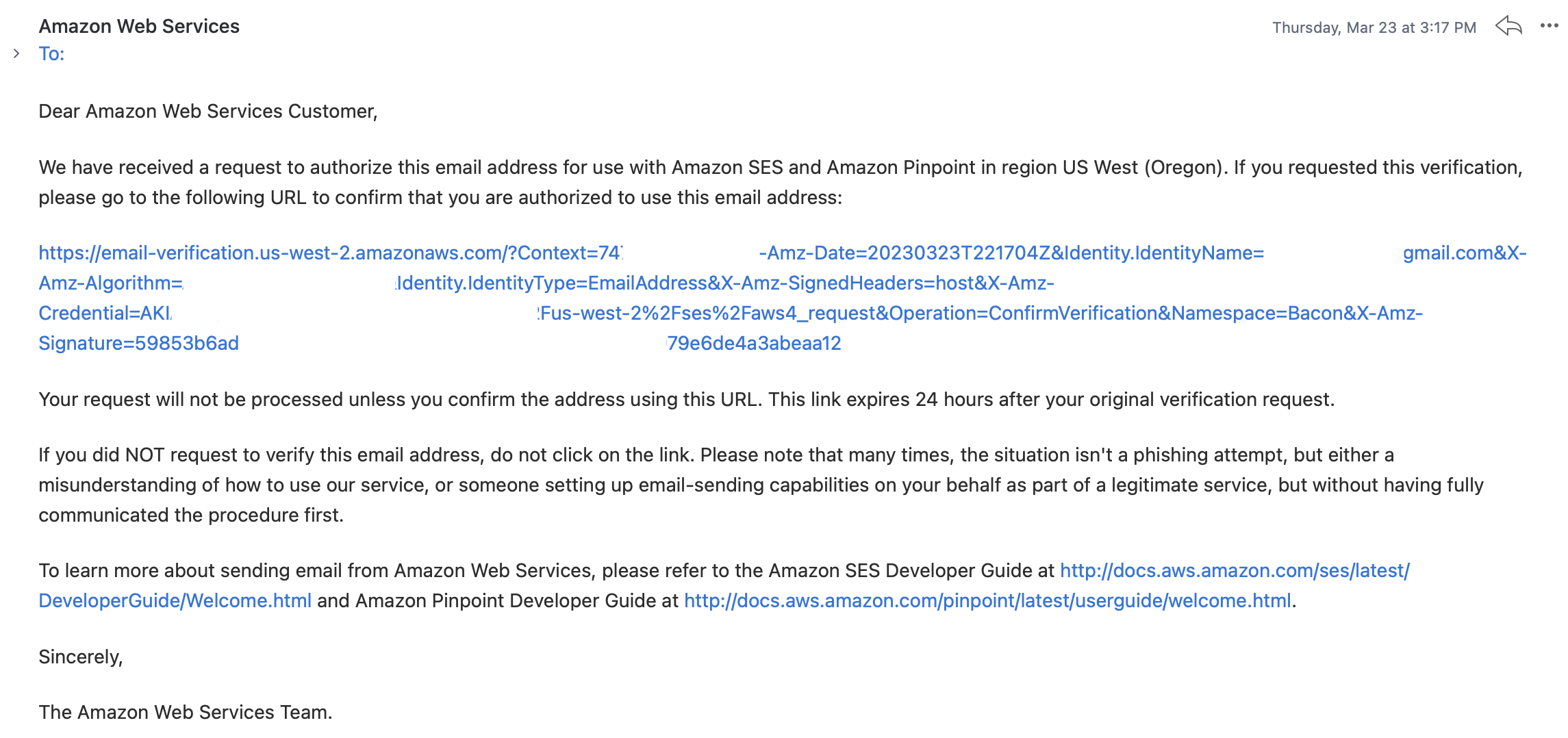Screen dimensions: 1568x738
Task: Click the "Sincerely," closing line
Action: pos(80,657)
